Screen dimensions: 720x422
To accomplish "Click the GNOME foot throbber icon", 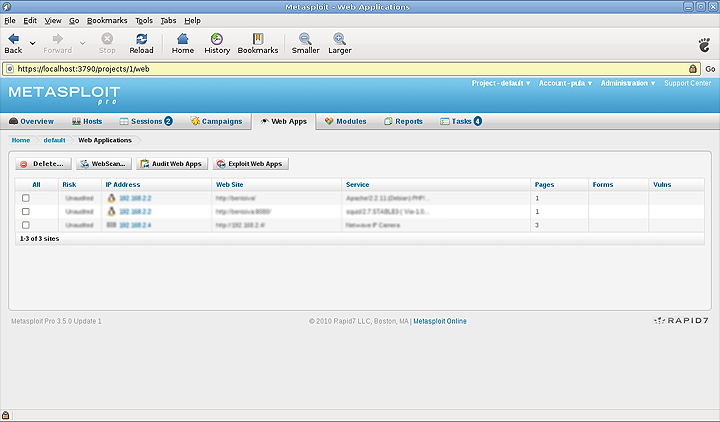I will click(x=704, y=45).
